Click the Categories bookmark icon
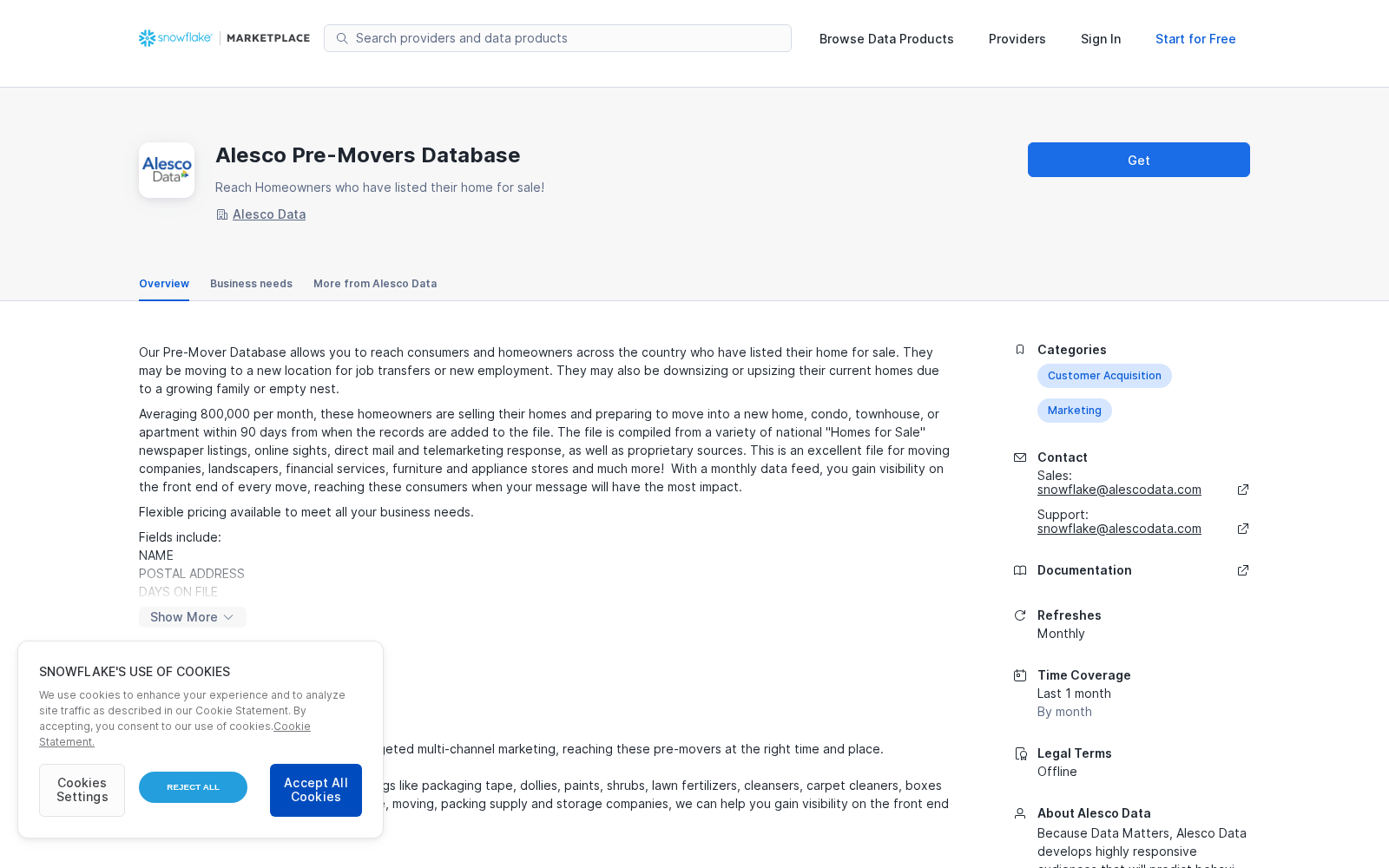This screenshot has height=868, width=1389. tap(1020, 350)
